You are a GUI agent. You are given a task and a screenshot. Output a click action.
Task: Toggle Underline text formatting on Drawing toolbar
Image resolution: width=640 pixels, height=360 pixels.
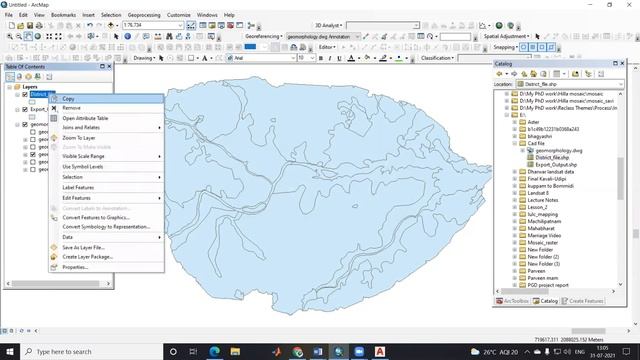click(x=339, y=58)
